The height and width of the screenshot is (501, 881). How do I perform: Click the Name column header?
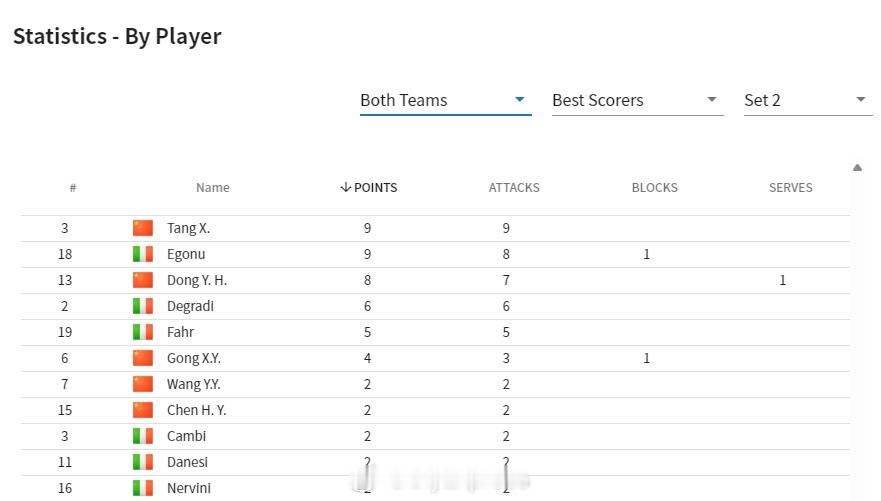[x=212, y=188]
